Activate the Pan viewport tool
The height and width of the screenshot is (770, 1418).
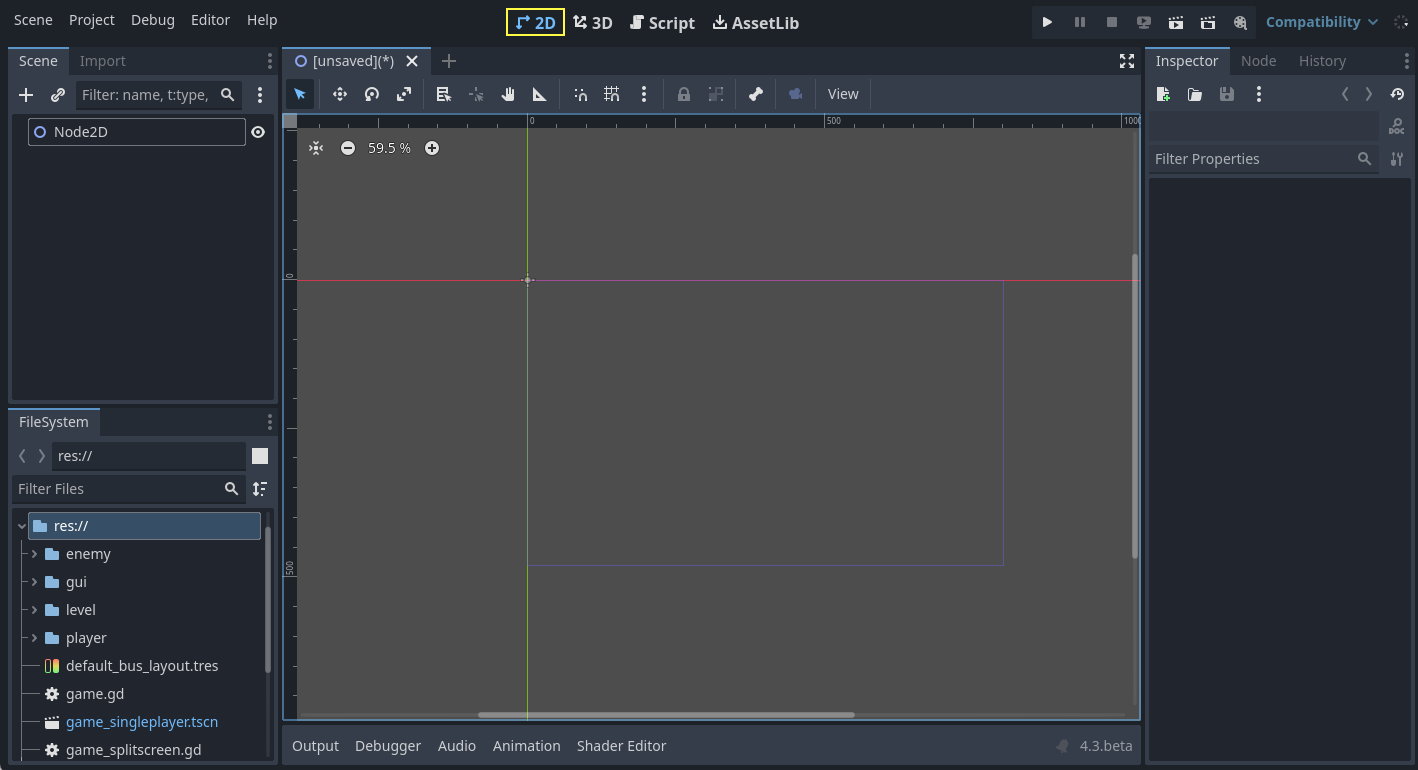tap(507, 93)
